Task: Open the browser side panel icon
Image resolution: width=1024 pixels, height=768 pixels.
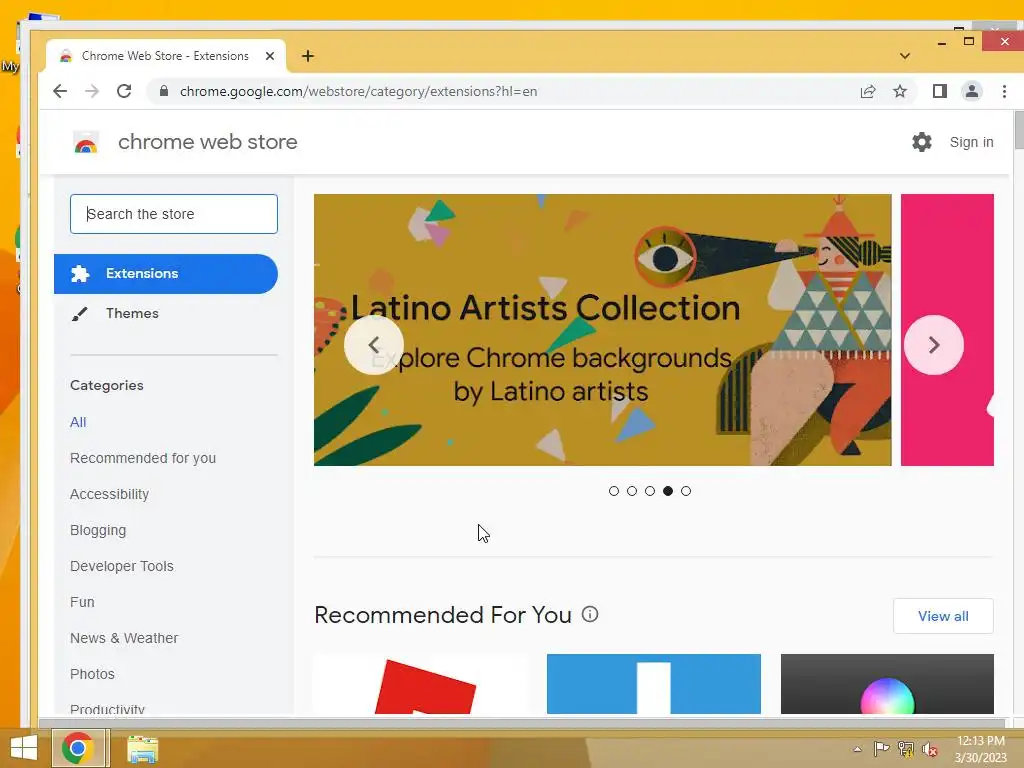Action: coord(940,91)
